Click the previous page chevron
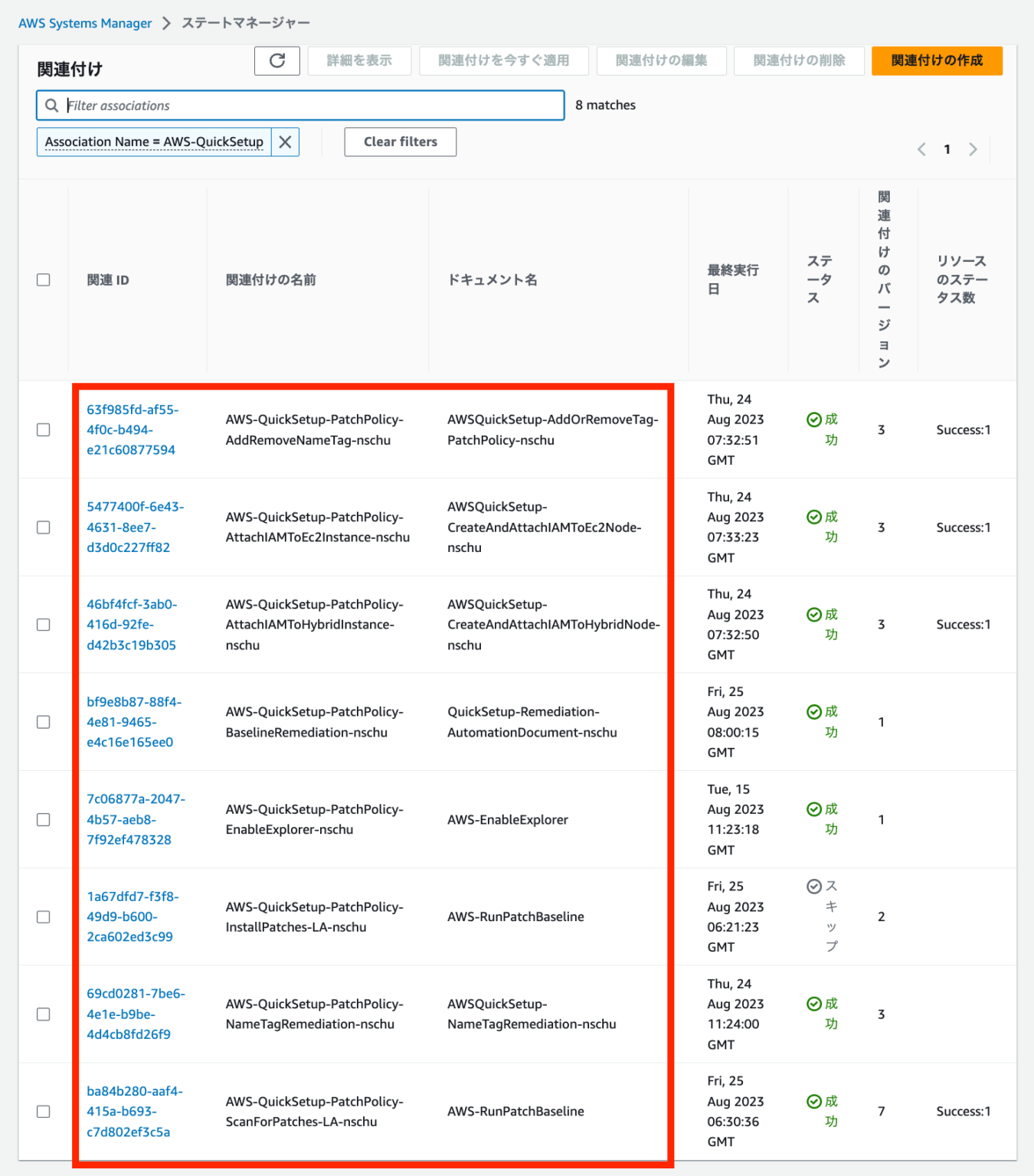The width and height of the screenshot is (1034, 1176). click(x=921, y=149)
